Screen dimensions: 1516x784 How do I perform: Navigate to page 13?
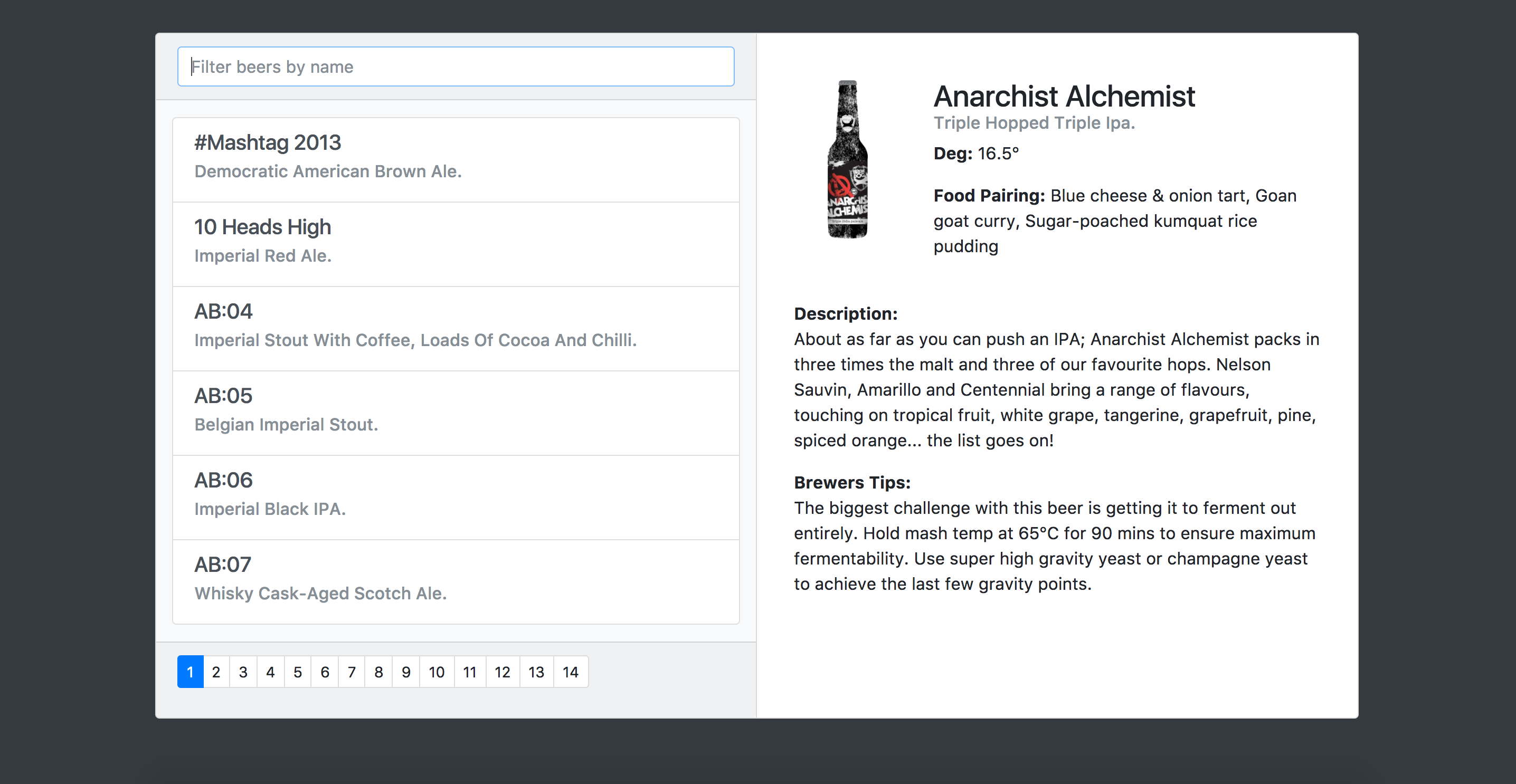tap(536, 672)
